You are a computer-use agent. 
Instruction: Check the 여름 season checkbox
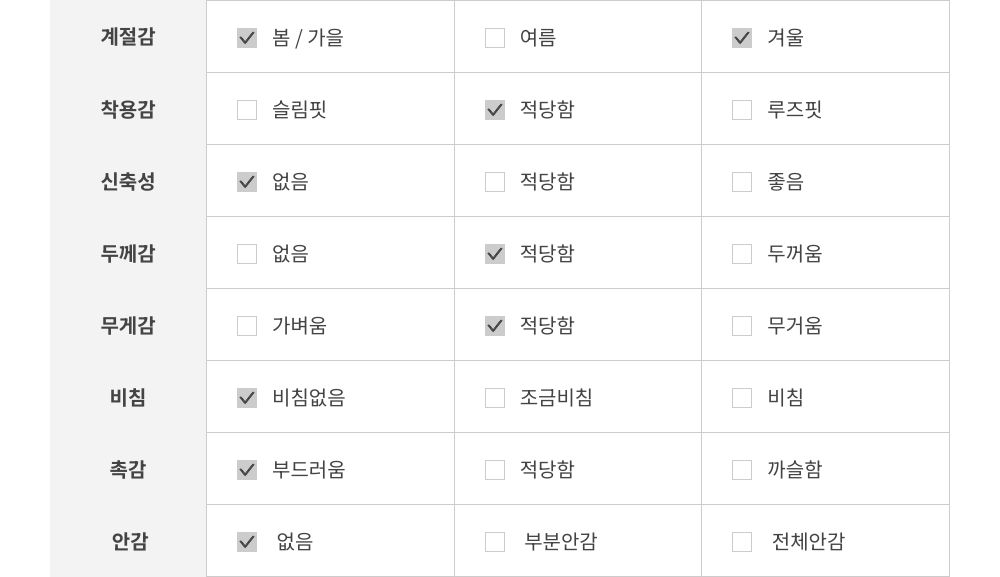[x=495, y=38]
